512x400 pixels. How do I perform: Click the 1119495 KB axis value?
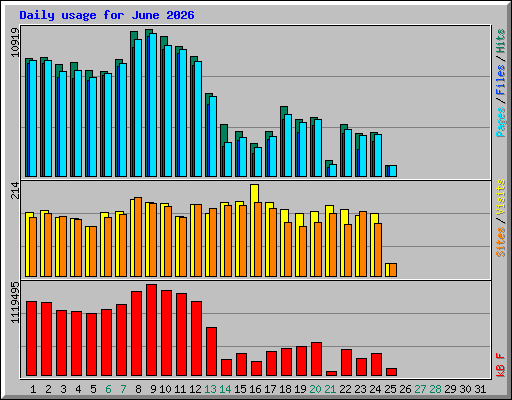coord(15,303)
